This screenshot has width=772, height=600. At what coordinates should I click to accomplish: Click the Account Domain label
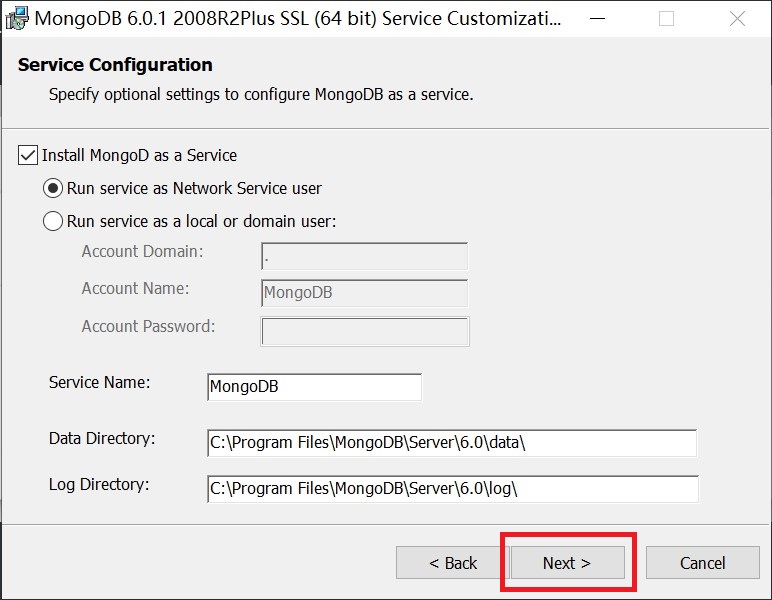tap(142, 251)
